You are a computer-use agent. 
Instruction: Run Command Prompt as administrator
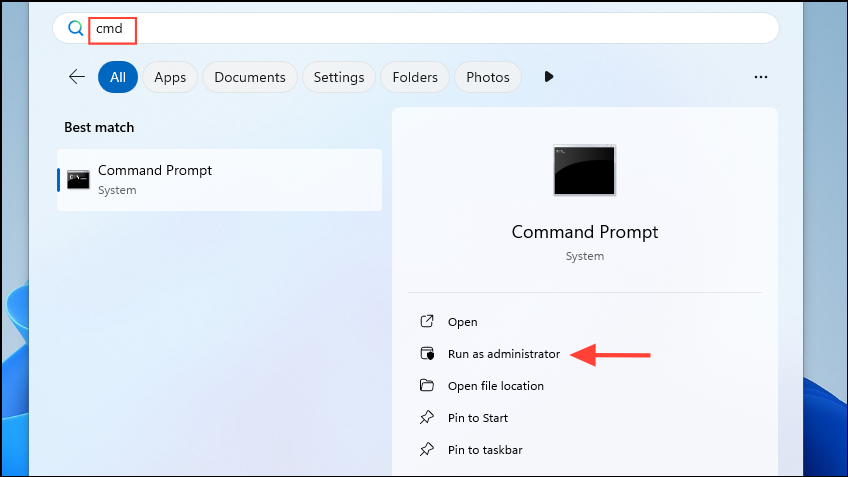[504, 354]
